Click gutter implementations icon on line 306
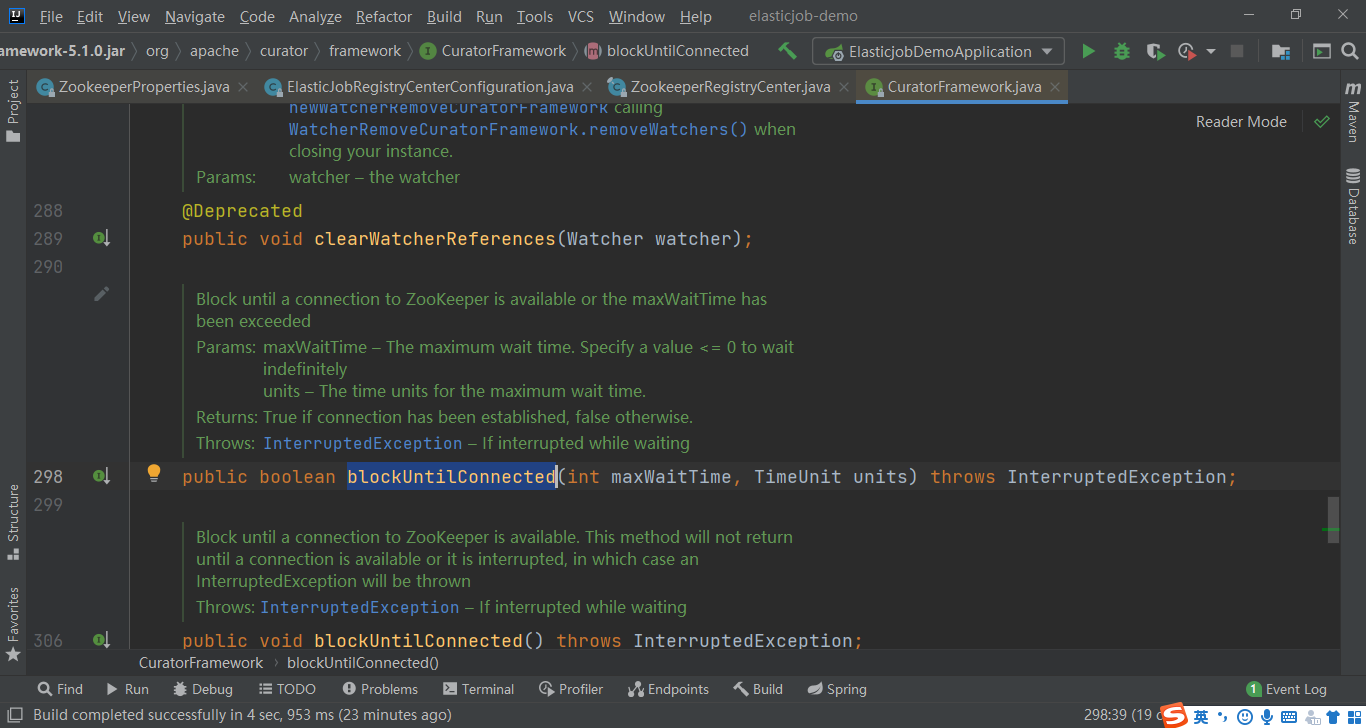The width and height of the screenshot is (1366, 728). 101,640
